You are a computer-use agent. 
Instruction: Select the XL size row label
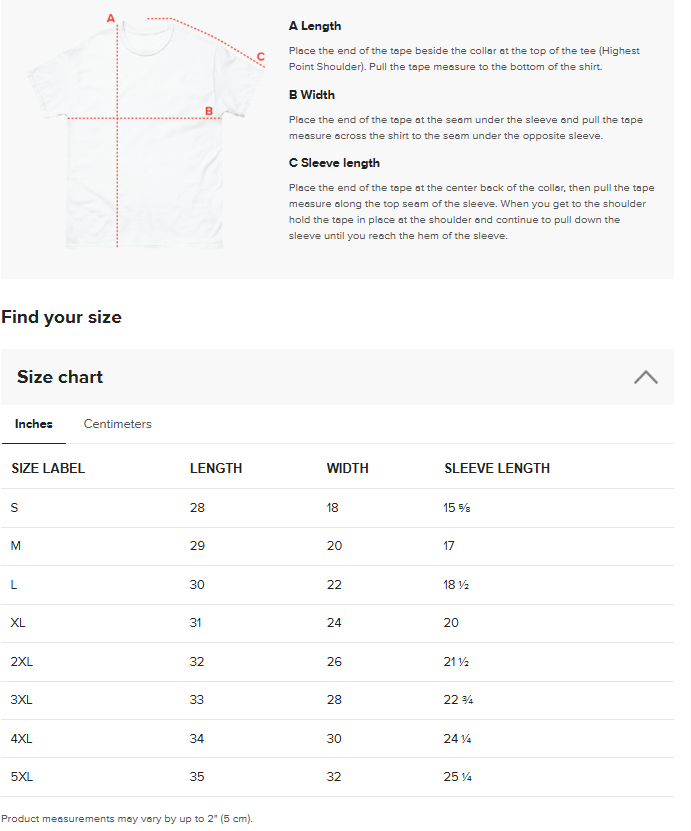tap(18, 623)
